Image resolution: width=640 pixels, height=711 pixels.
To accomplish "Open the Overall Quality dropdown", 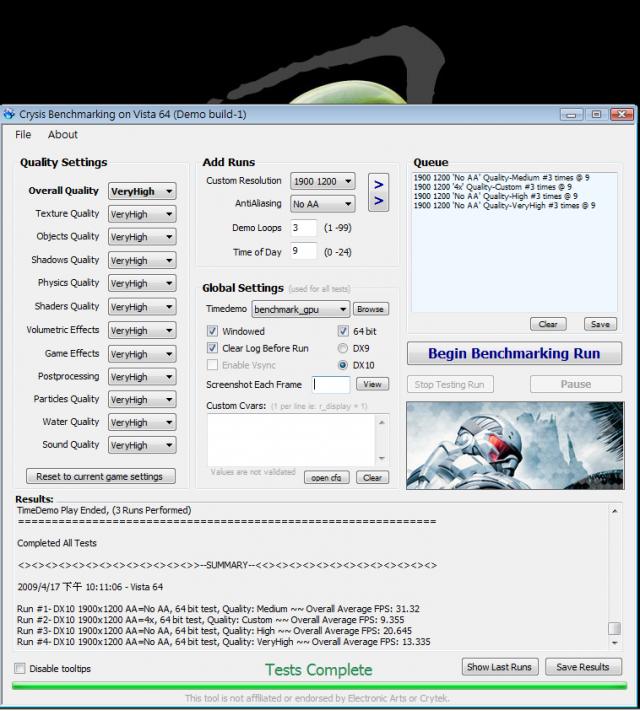I will (x=142, y=191).
